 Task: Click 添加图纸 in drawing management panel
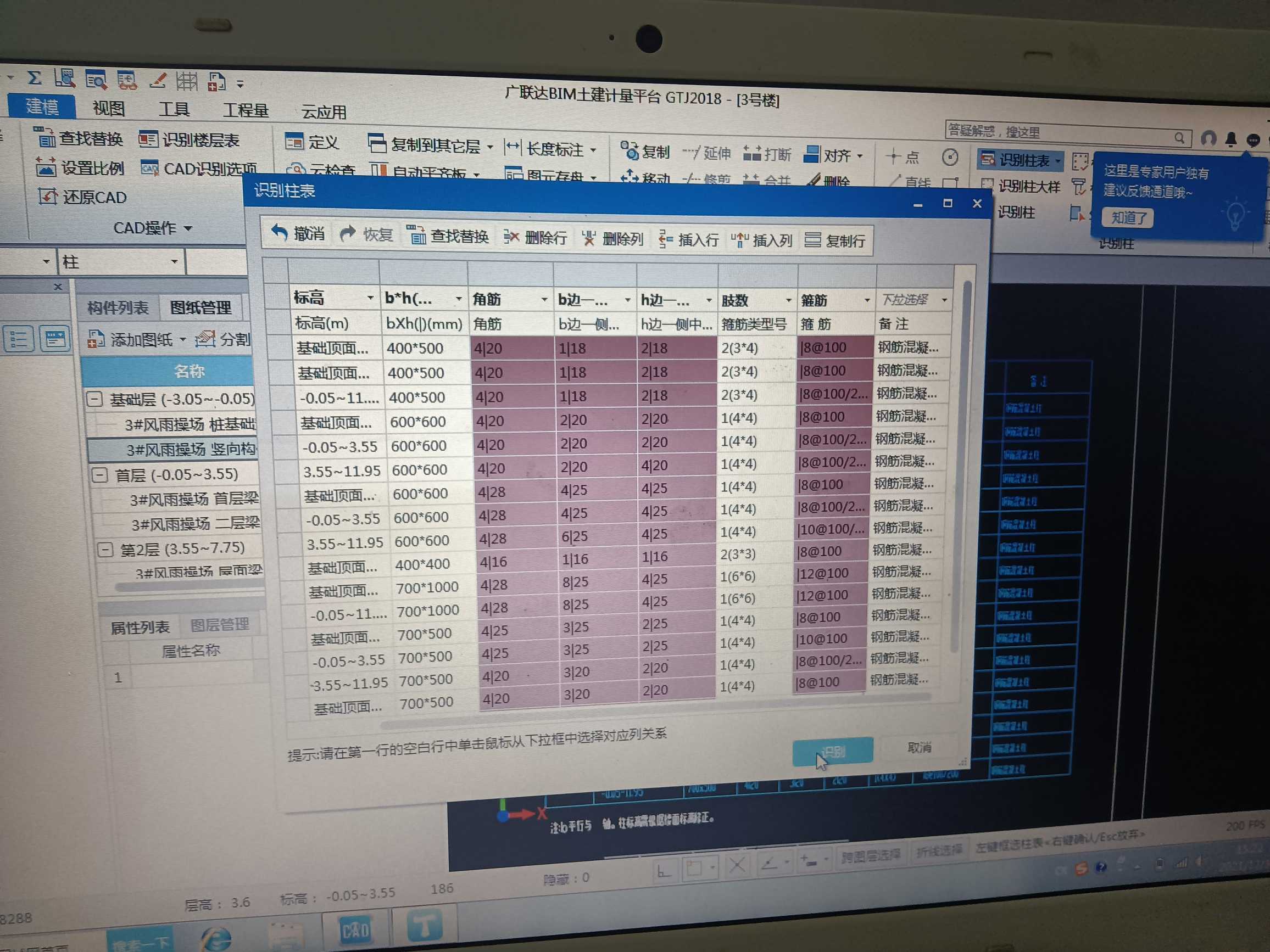click(x=136, y=339)
